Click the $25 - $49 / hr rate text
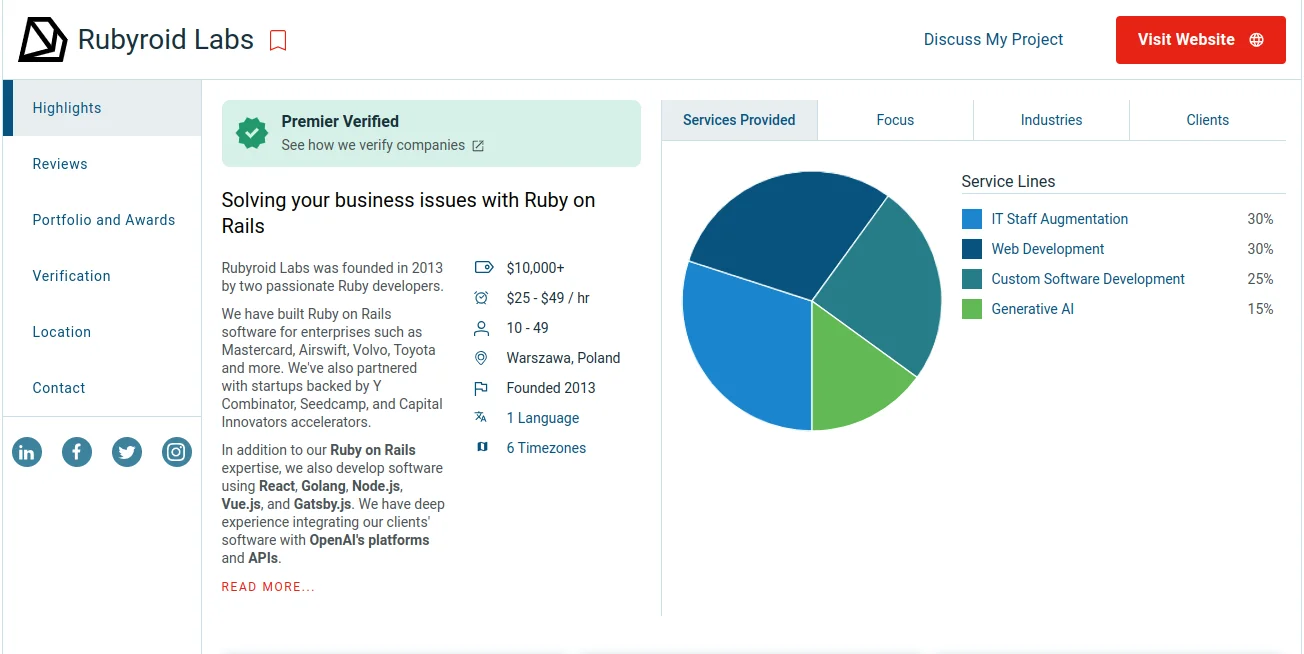This screenshot has height=654, width=1304. [548, 298]
